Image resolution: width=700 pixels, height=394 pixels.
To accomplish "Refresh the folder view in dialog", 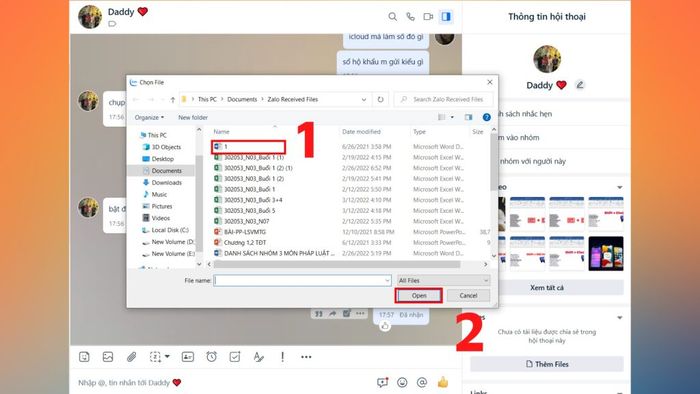I will pos(380,99).
